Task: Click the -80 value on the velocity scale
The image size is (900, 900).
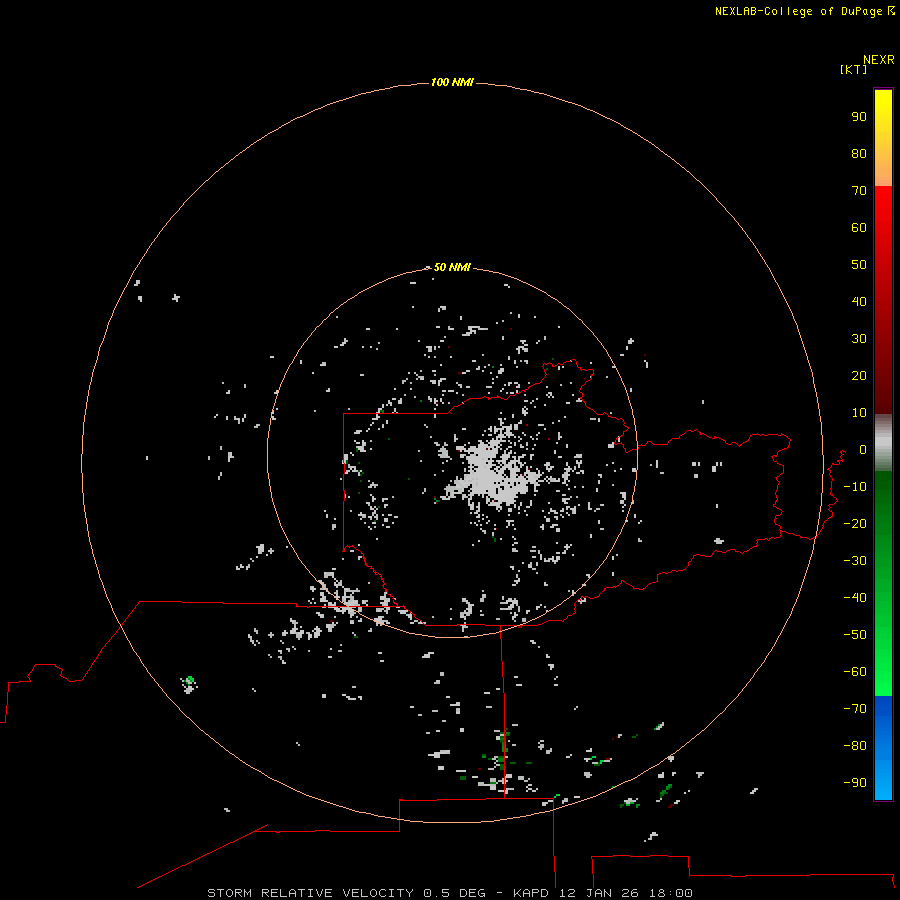Action: [855, 746]
